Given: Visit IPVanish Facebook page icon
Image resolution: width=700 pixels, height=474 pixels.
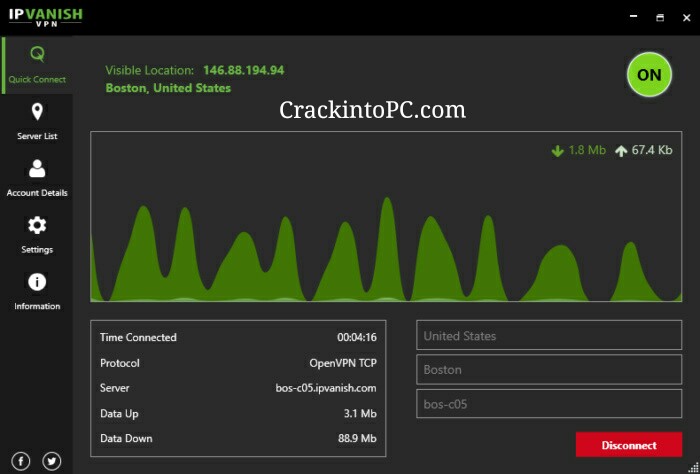Looking at the screenshot, I should 21,461.
